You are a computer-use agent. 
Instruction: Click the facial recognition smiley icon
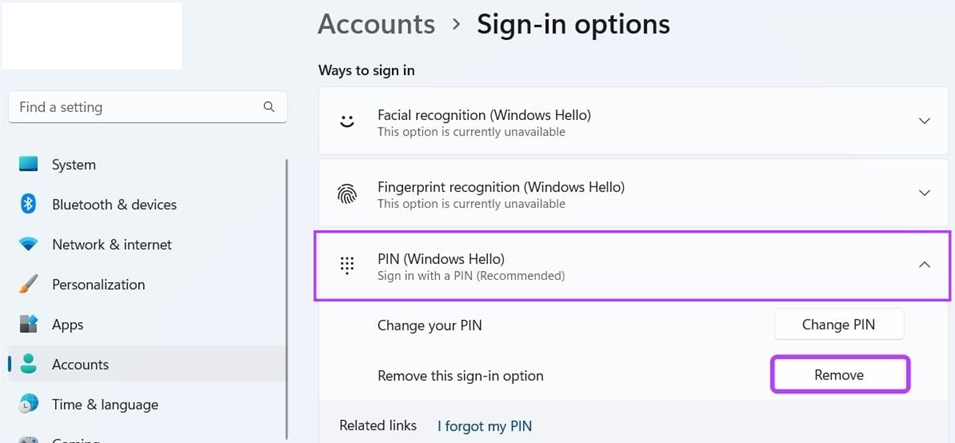coord(347,121)
